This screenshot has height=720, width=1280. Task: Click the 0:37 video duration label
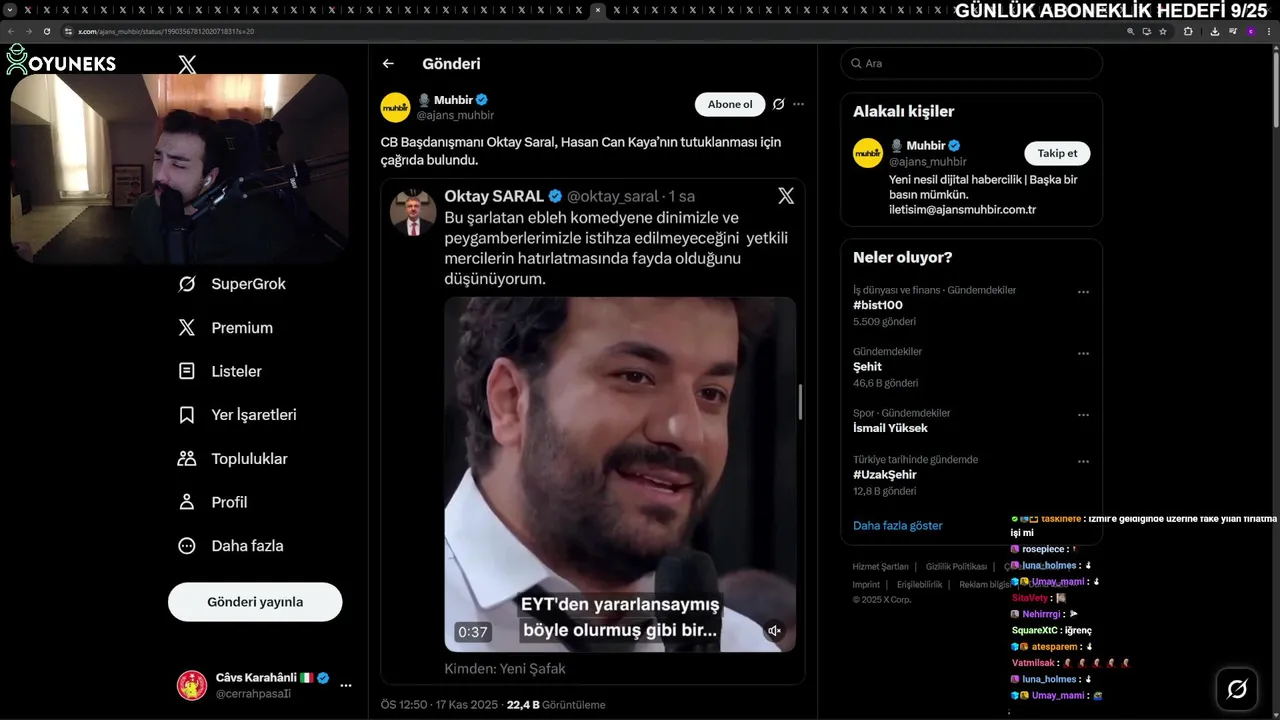[x=472, y=632]
